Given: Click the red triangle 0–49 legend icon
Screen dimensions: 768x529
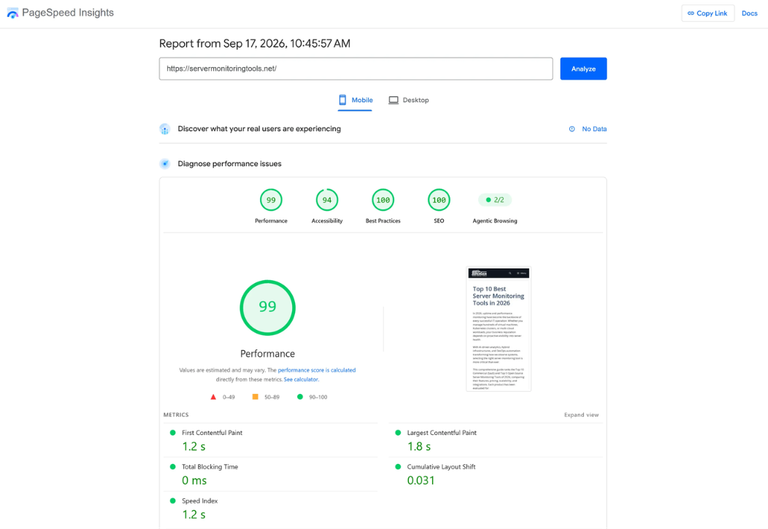Looking at the screenshot, I should pos(213,397).
